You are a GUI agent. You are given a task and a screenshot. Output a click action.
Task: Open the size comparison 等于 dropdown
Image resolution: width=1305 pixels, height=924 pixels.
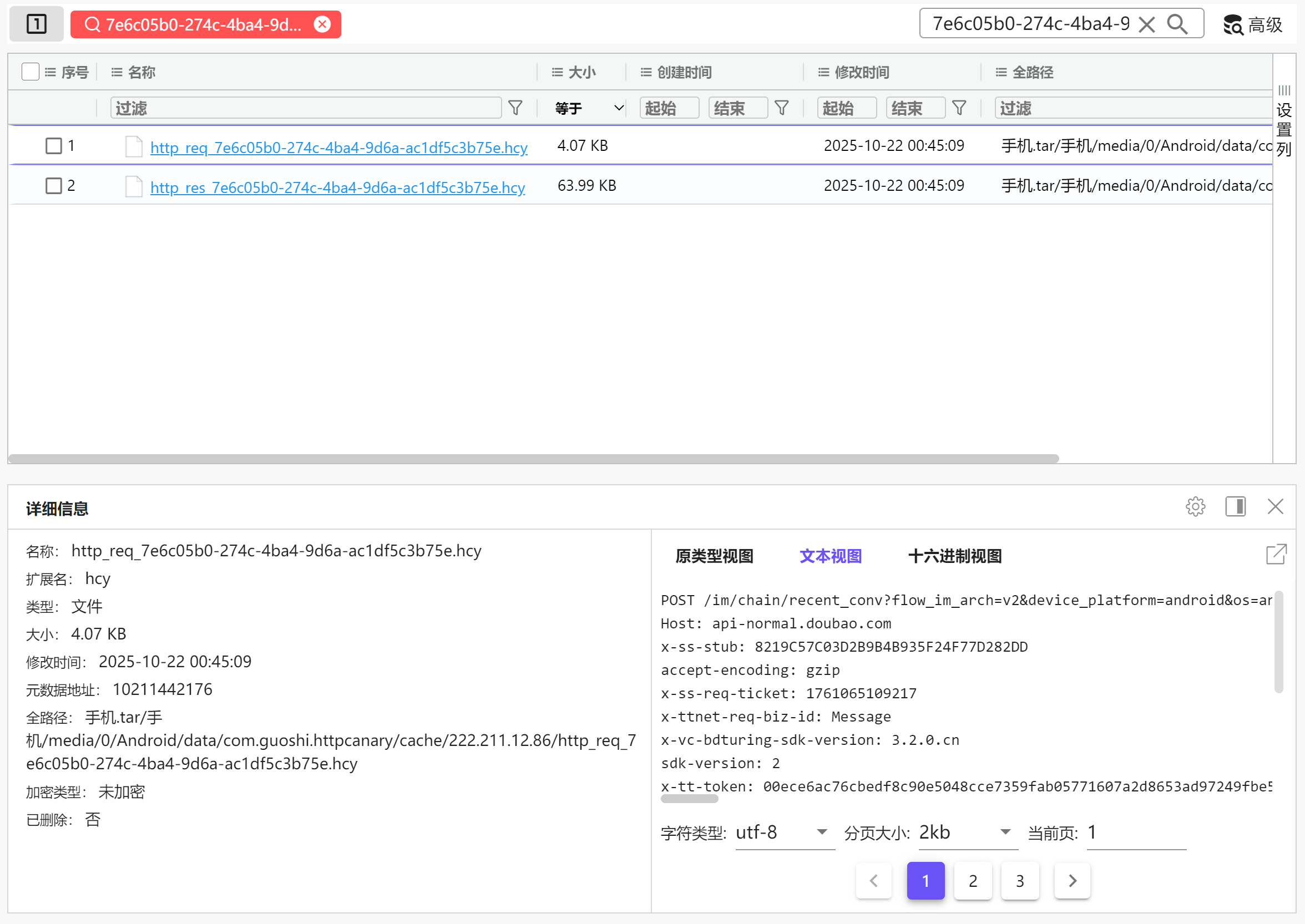(589, 108)
